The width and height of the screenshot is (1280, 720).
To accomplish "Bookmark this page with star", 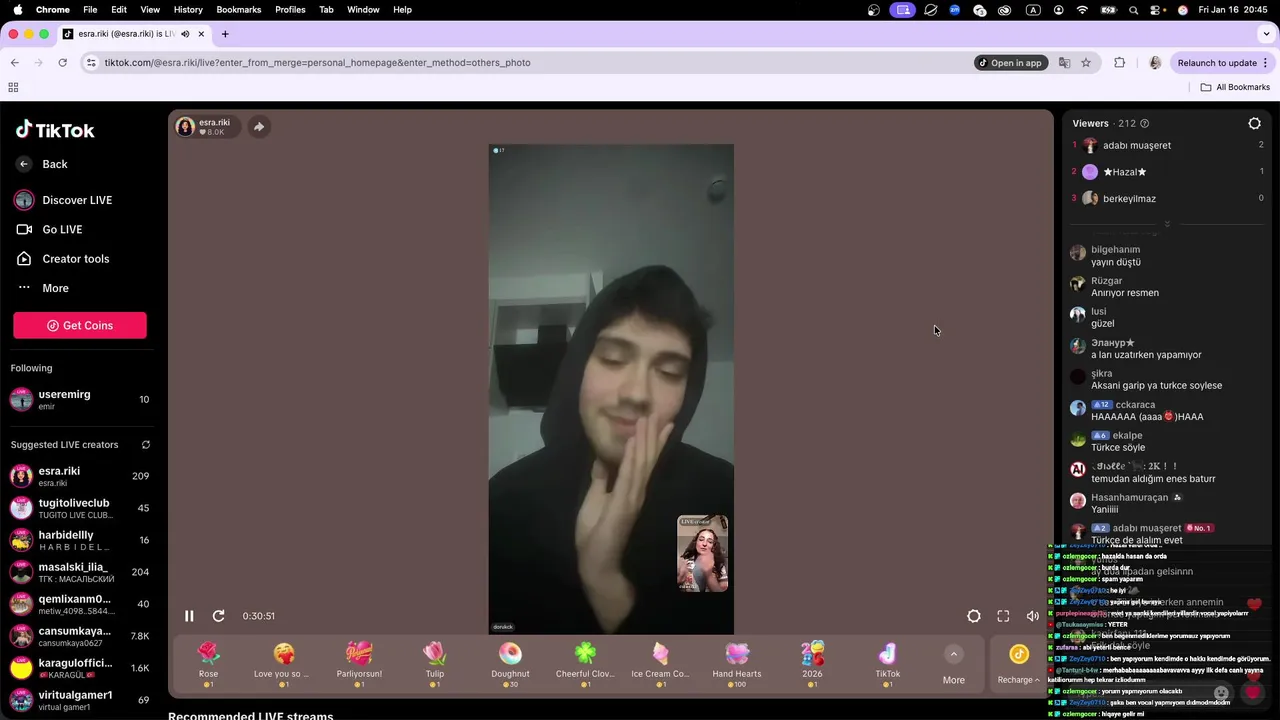I will [x=1086, y=63].
